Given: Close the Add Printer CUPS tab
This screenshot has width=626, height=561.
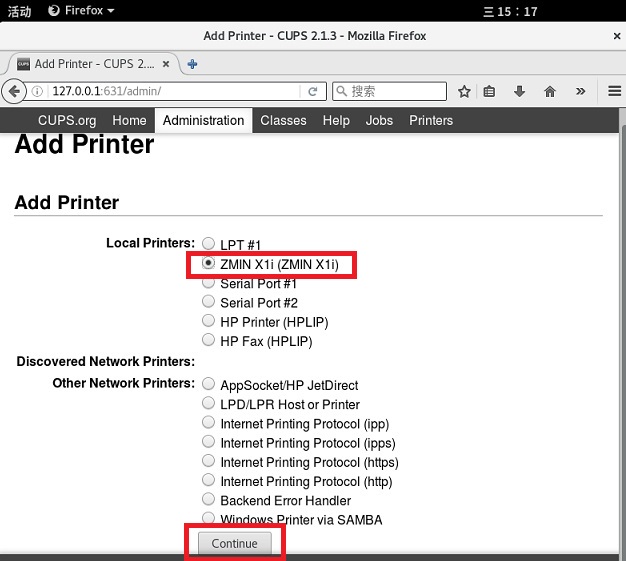Looking at the screenshot, I should [166, 64].
